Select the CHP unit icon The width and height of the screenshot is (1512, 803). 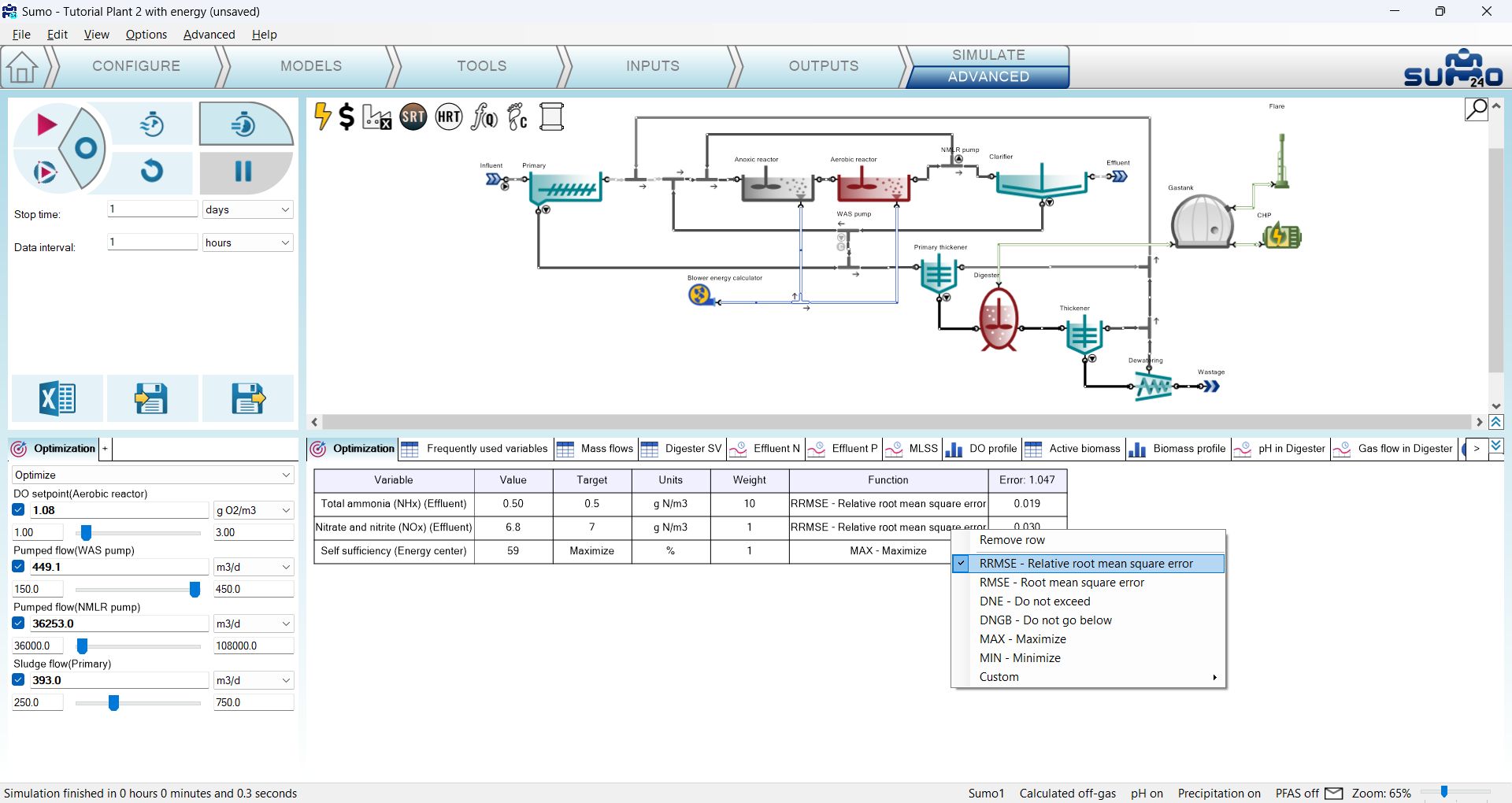(1282, 235)
